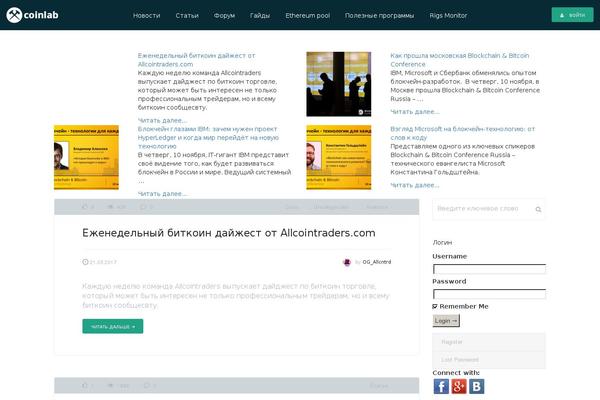Open the IBM speaker yellow banner thumbnail

[x=86, y=157]
